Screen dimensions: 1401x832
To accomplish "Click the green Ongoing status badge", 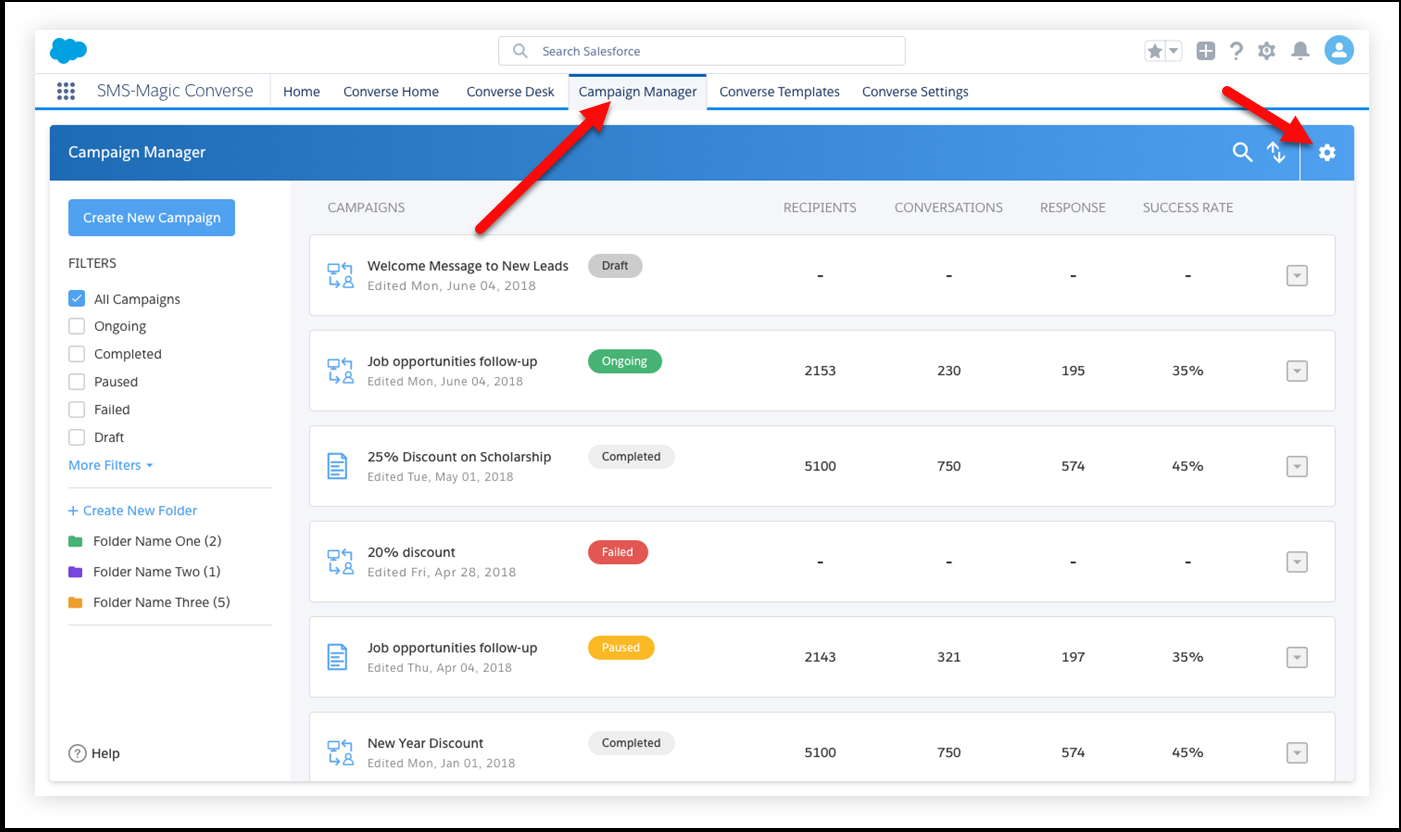I will pyautogui.click(x=625, y=361).
